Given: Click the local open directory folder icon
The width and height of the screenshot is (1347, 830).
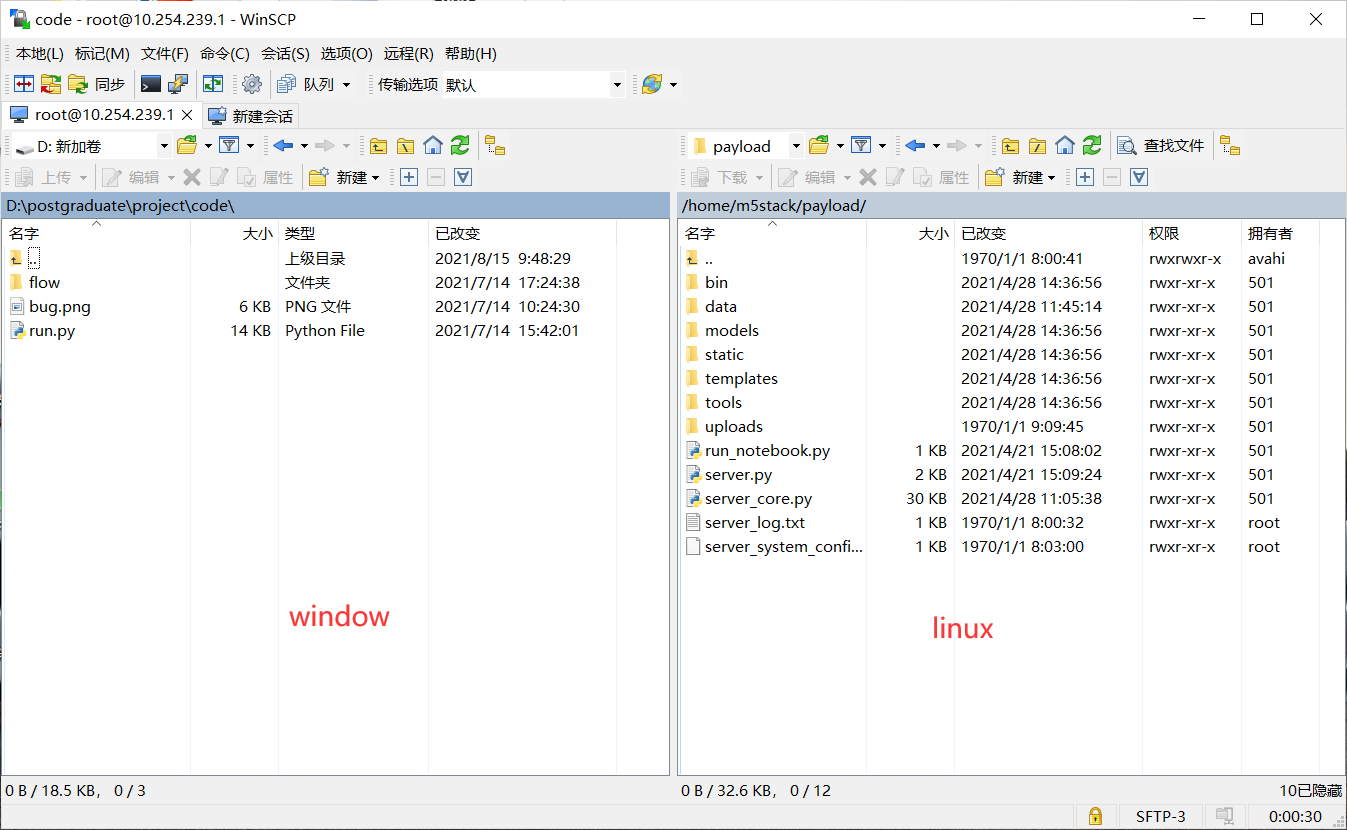Looking at the screenshot, I should 186,146.
